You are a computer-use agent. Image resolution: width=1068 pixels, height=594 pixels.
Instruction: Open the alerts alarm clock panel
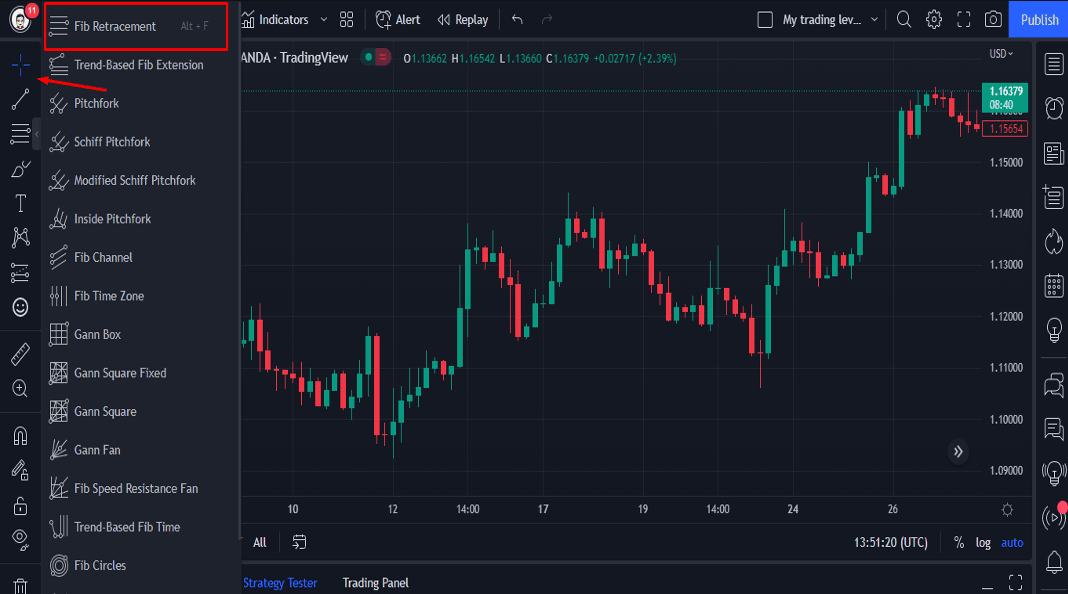click(x=1053, y=107)
